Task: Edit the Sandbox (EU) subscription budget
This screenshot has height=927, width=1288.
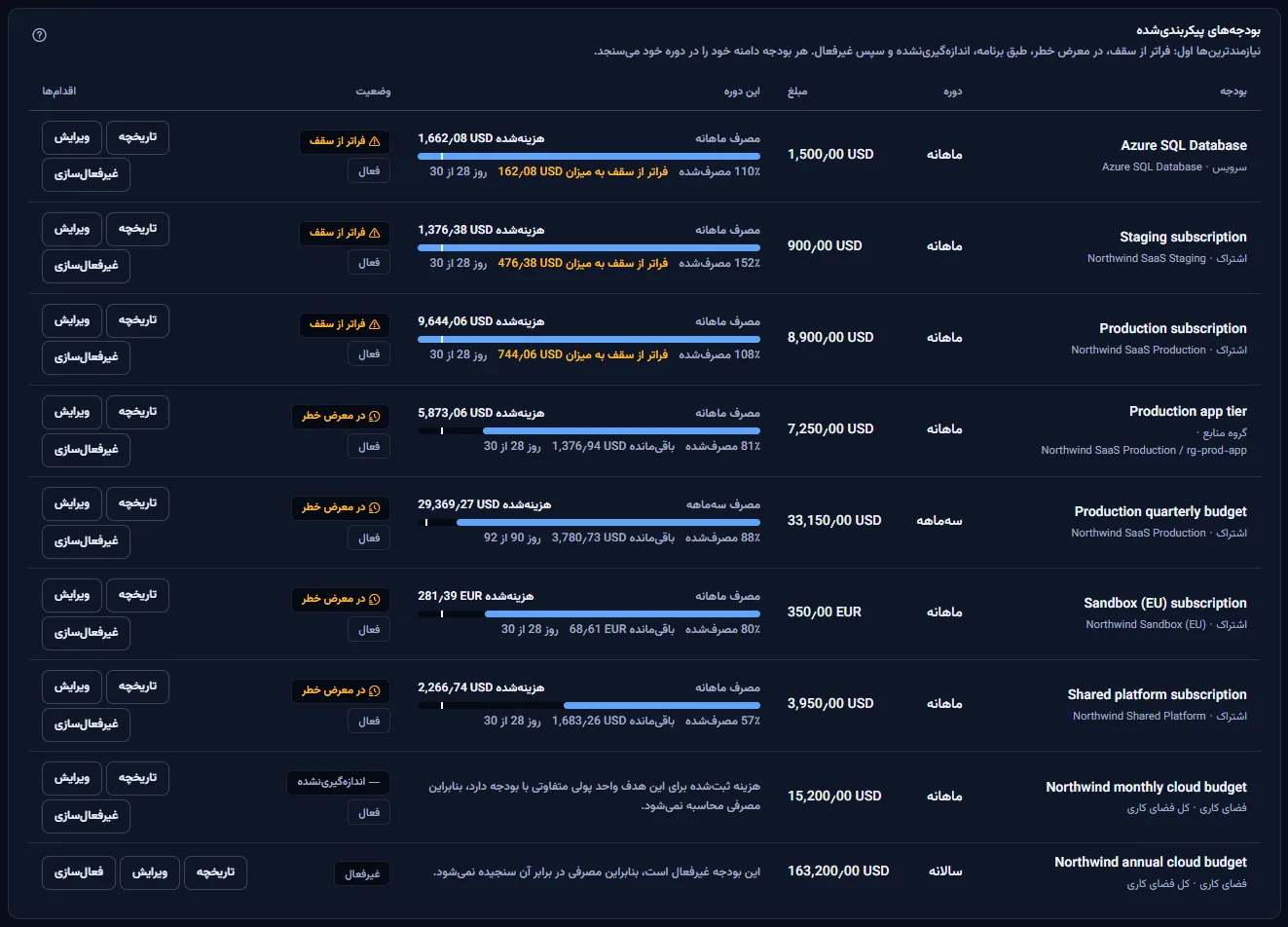Action: [x=71, y=595]
